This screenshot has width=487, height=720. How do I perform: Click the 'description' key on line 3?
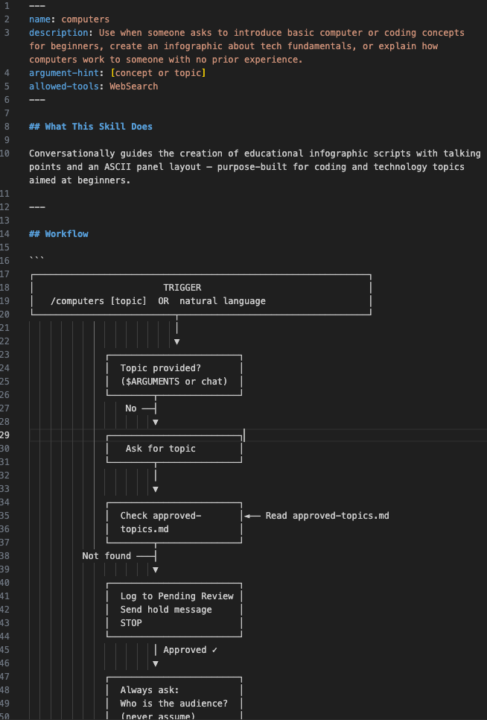click(x=58, y=33)
